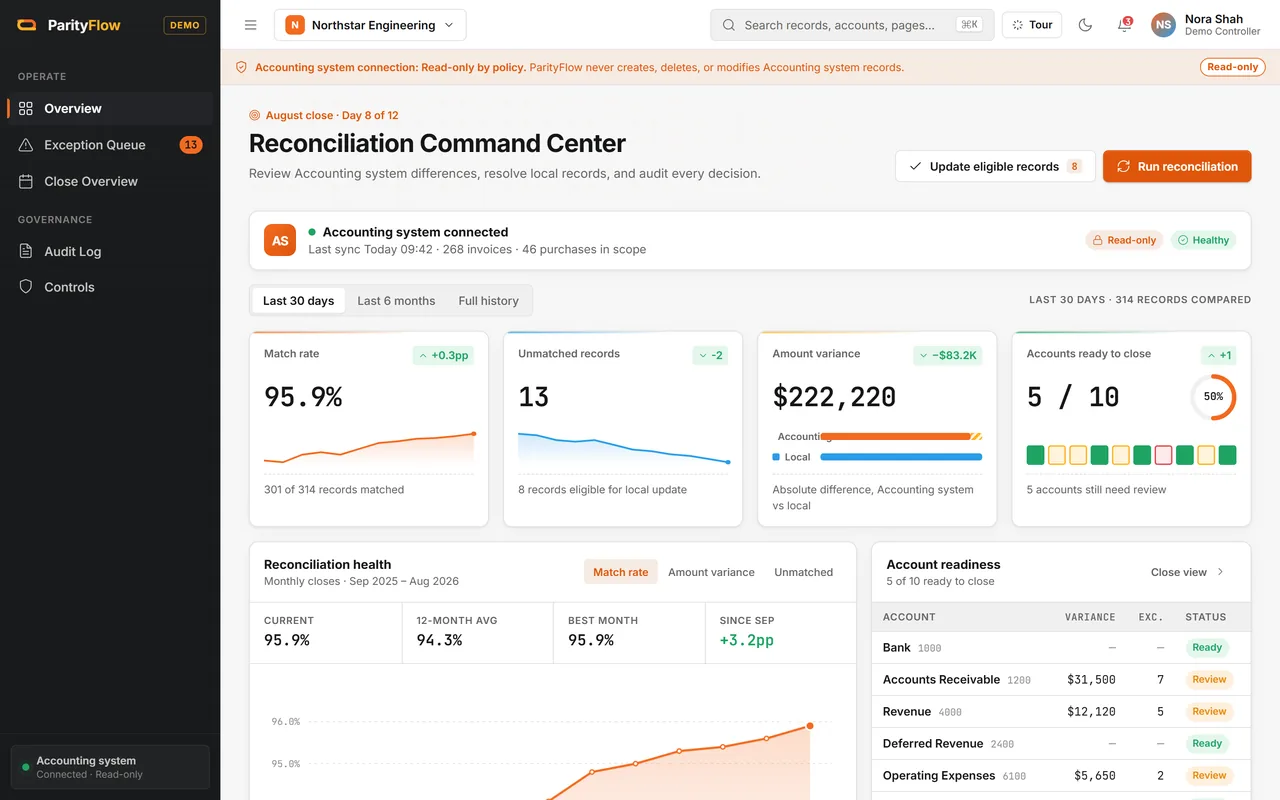1280x800 pixels.
Task: Start the Tour button
Action: (1032, 25)
